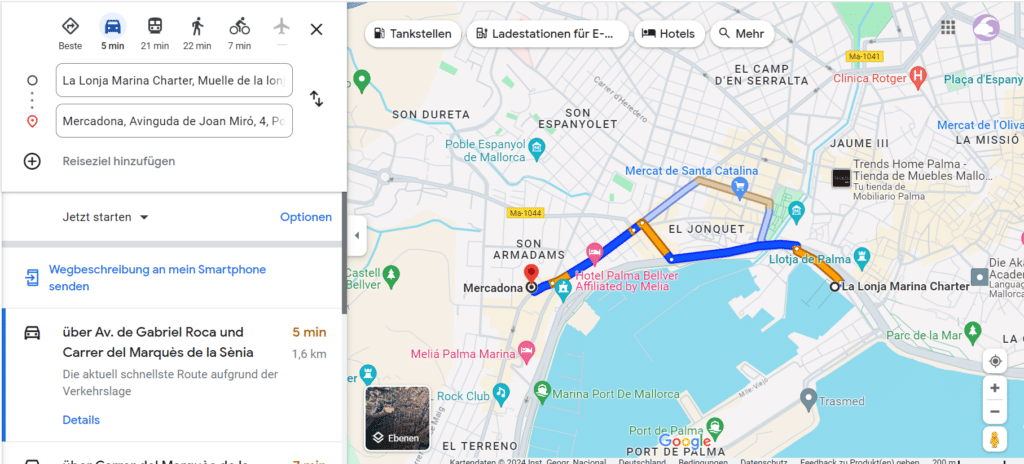Center map on my location
Image resolution: width=1024 pixels, height=464 pixels.
[x=995, y=361]
